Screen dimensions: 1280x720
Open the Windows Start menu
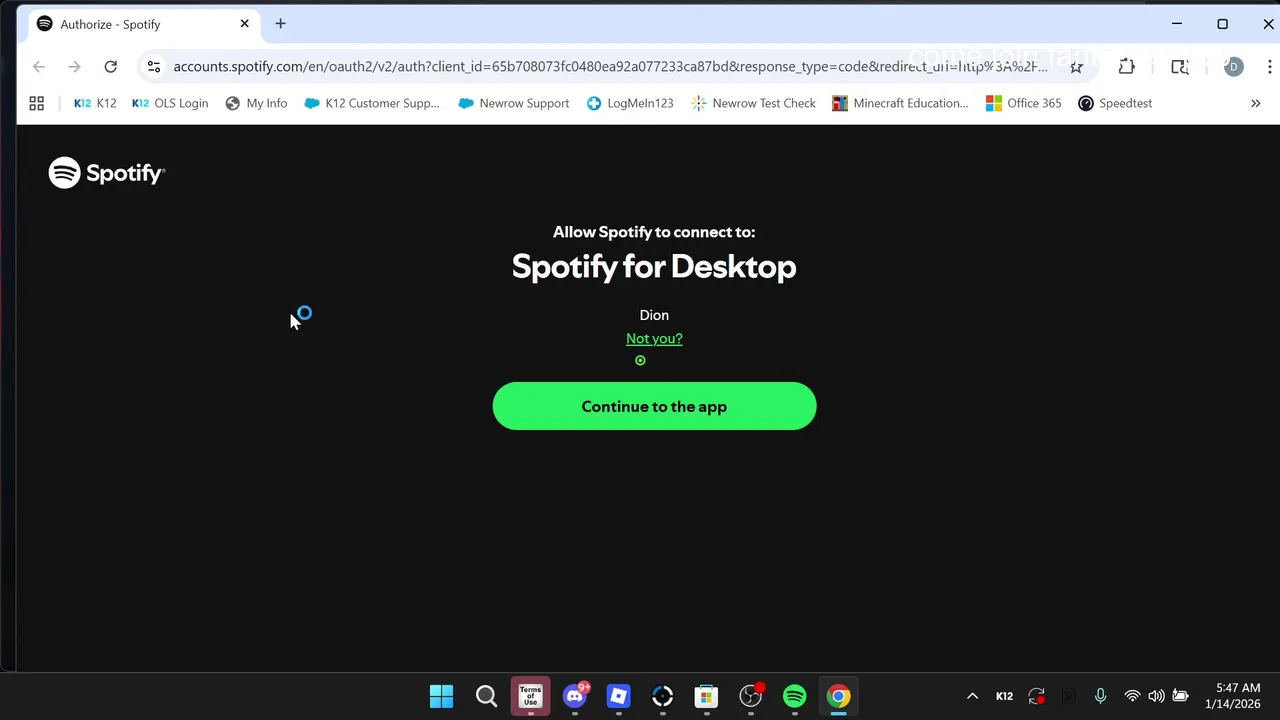coord(441,696)
